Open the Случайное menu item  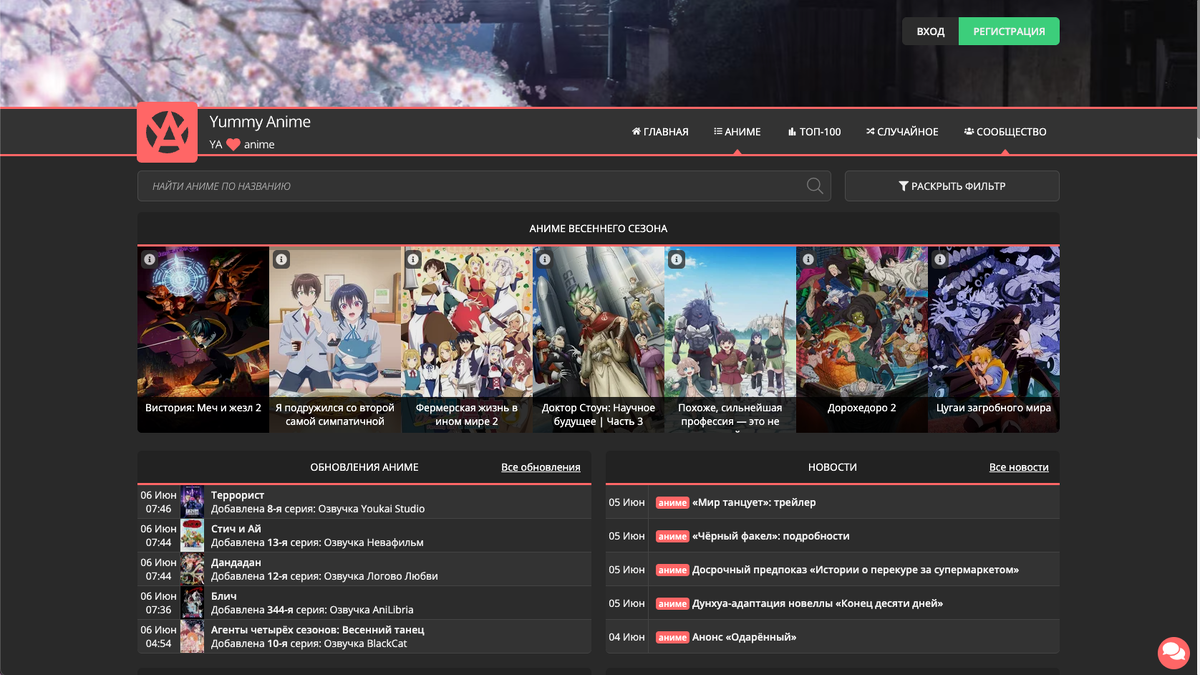[x=902, y=131]
